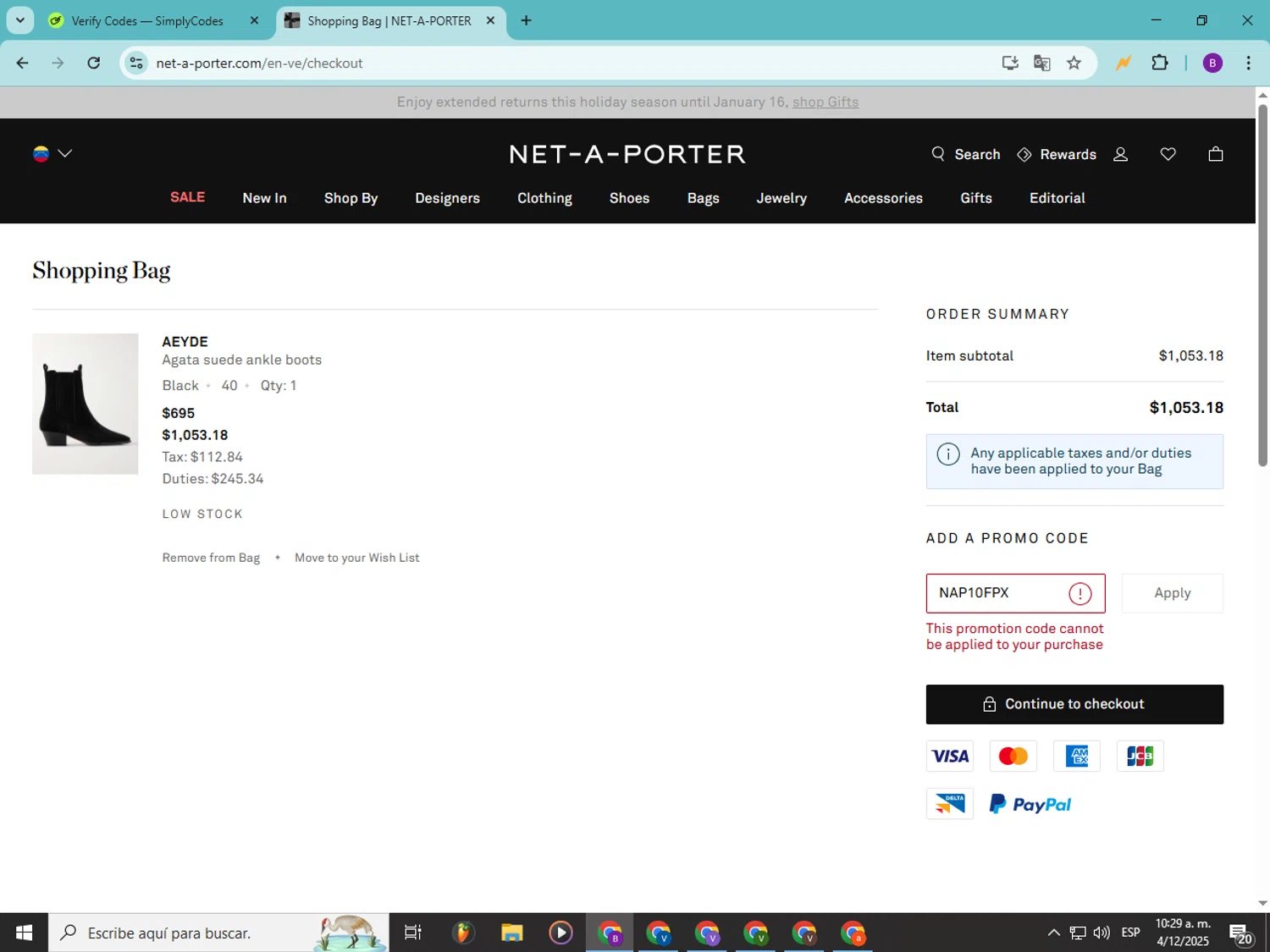The width and height of the screenshot is (1270, 952).
Task: Open the ESP language indicator
Action: click(x=1130, y=933)
